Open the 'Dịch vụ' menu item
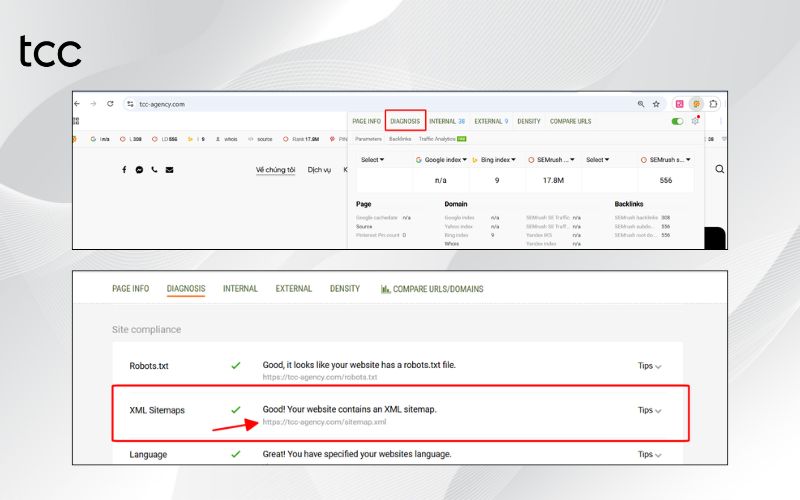The width and height of the screenshot is (800, 500). pos(319,169)
